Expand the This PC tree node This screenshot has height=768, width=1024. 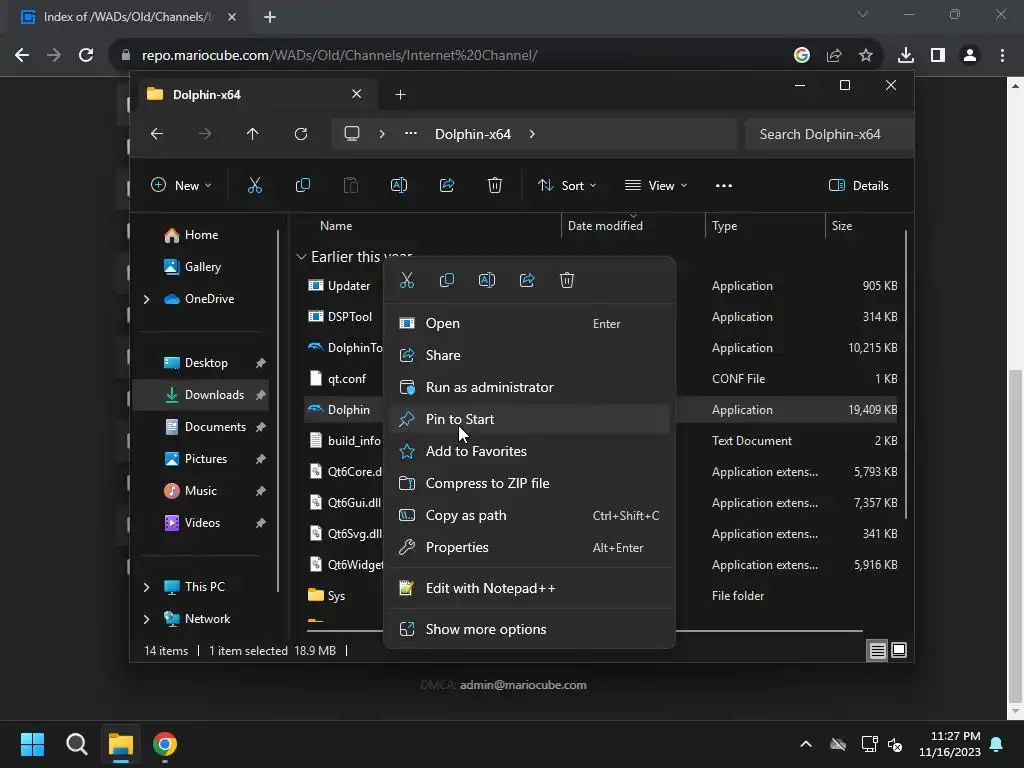coord(146,587)
